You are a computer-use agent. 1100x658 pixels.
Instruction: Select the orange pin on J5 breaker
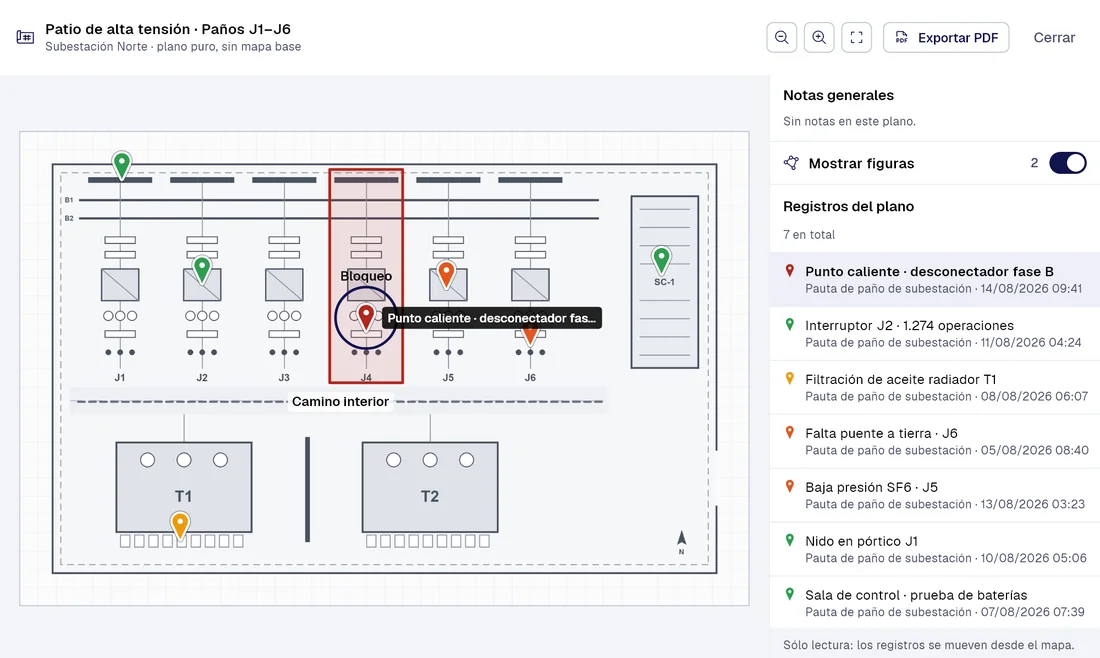click(x=446, y=274)
